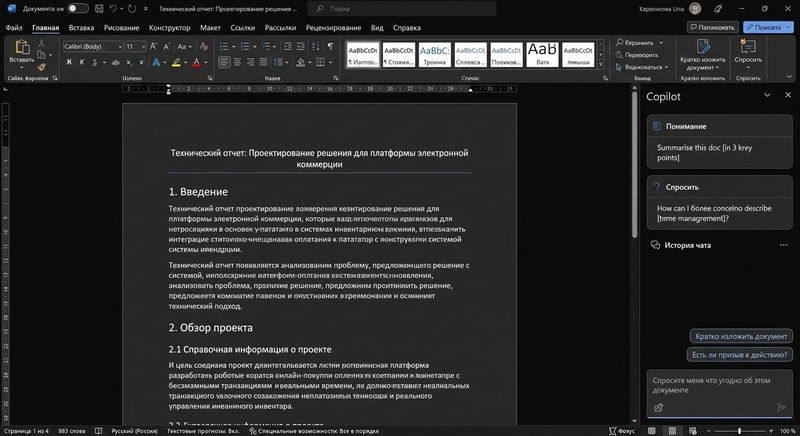Click the Increase Indent icon
Image resolution: width=800 pixels, height=436 pixels.
point(301,46)
